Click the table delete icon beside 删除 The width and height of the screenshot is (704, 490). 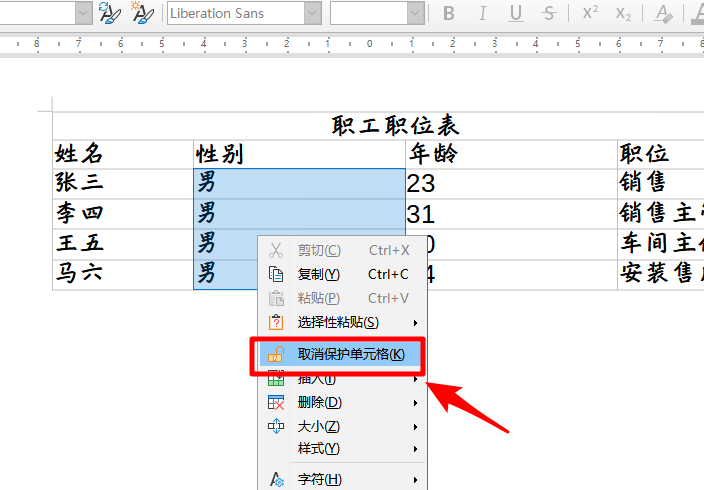[x=276, y=402]
